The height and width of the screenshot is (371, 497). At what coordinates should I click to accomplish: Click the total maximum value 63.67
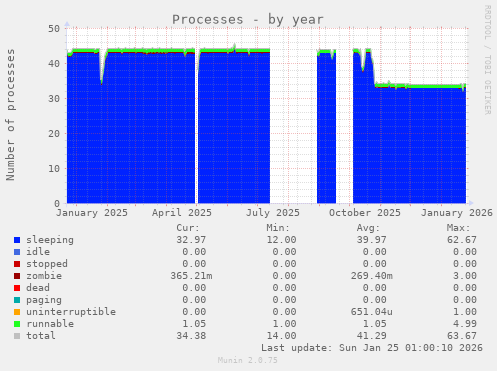coord(461,336)
